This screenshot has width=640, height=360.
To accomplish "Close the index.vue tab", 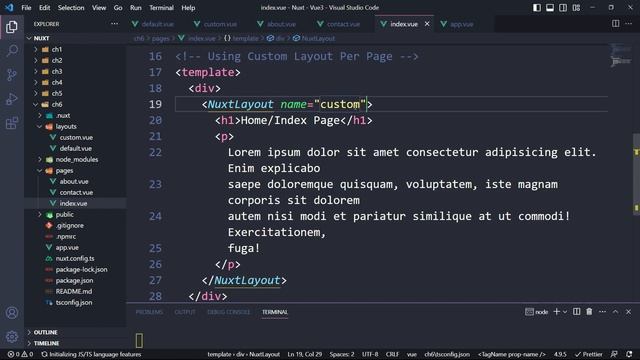I will coord(427,24).
